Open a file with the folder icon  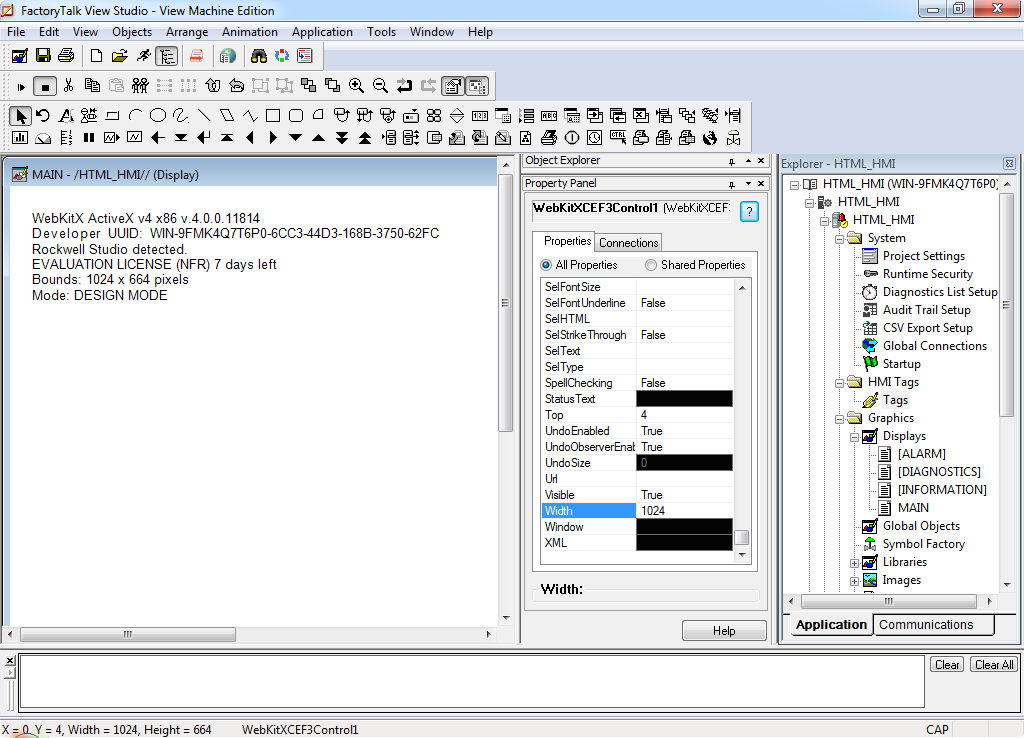pyautogui.click(x=120, y=56)
